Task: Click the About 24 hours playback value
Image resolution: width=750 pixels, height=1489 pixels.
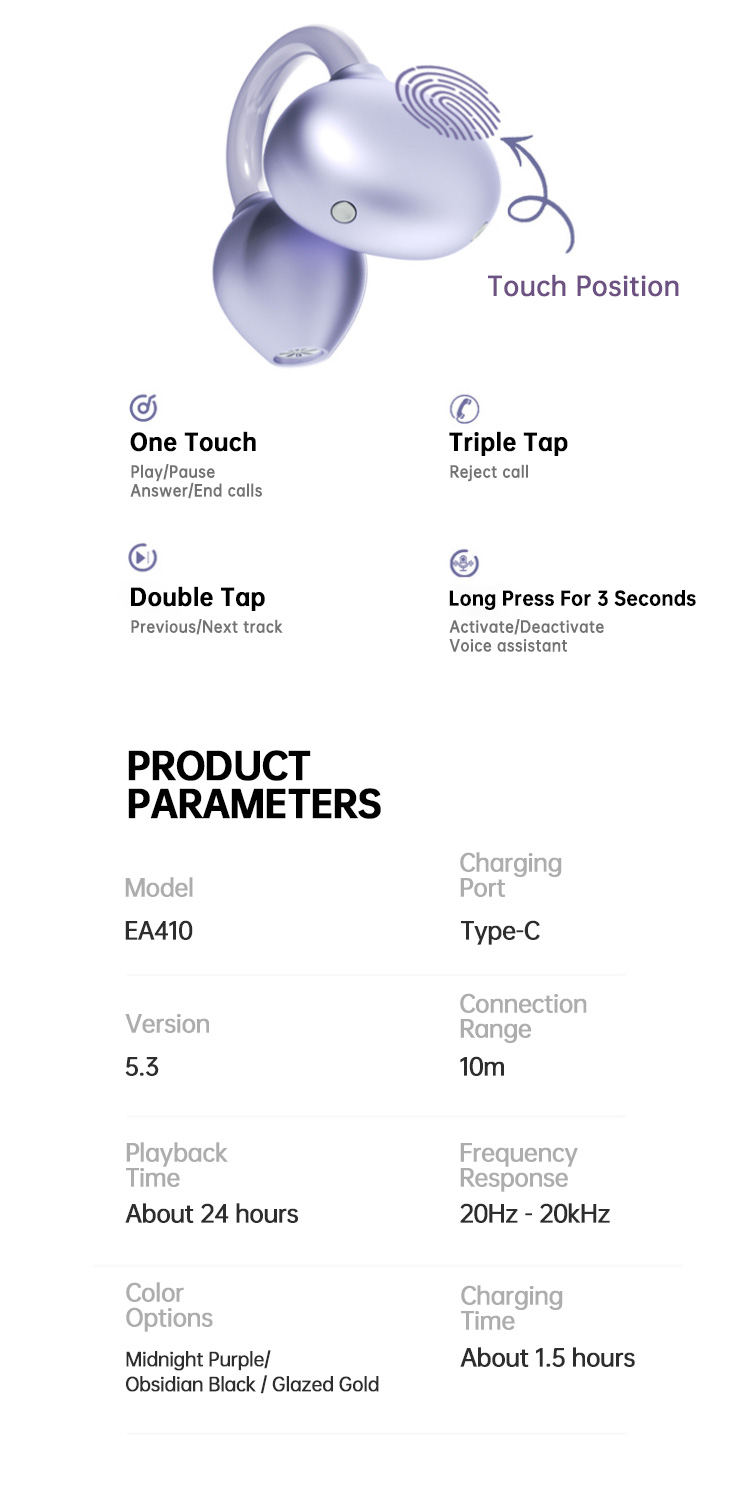Action: coord(212,1214)
